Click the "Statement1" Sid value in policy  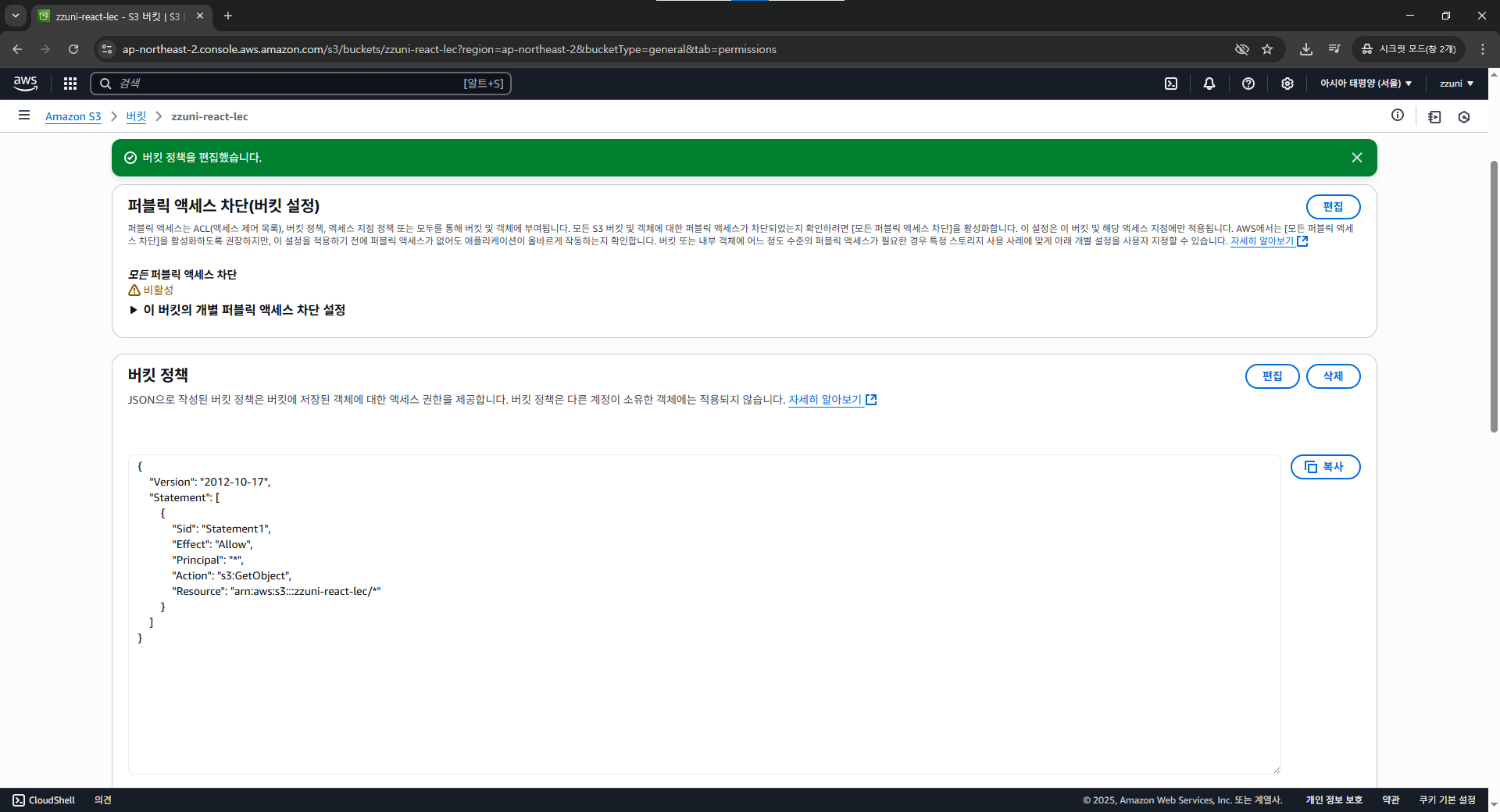click(x=236, y=529)
